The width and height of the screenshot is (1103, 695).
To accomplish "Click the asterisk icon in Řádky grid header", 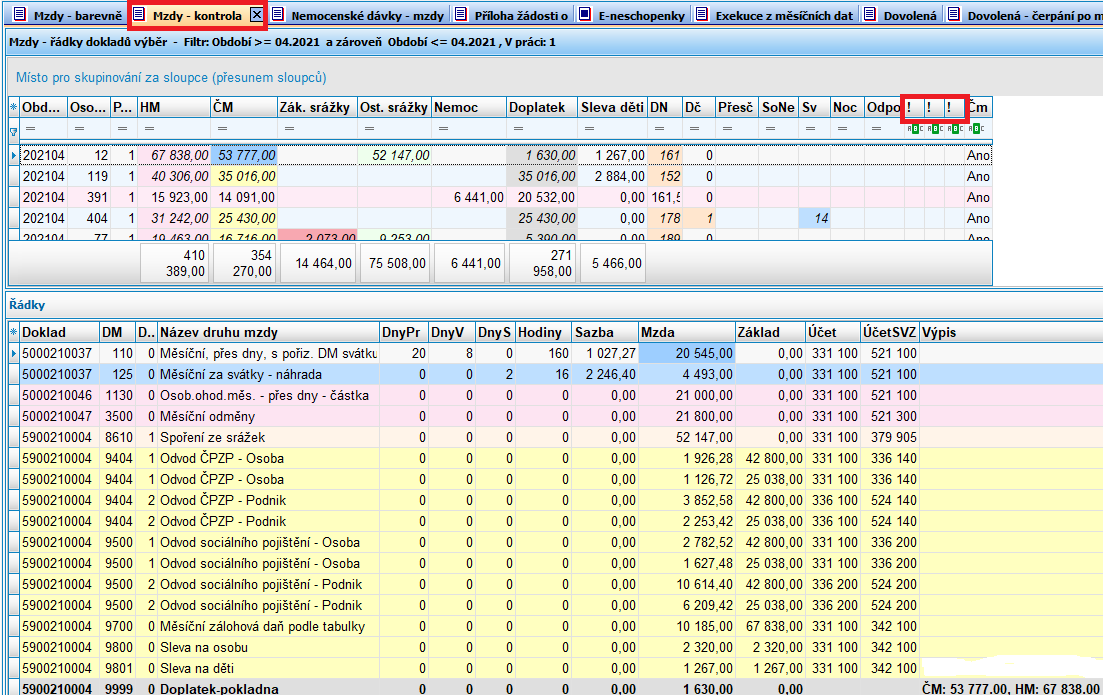I will point(13,332).
